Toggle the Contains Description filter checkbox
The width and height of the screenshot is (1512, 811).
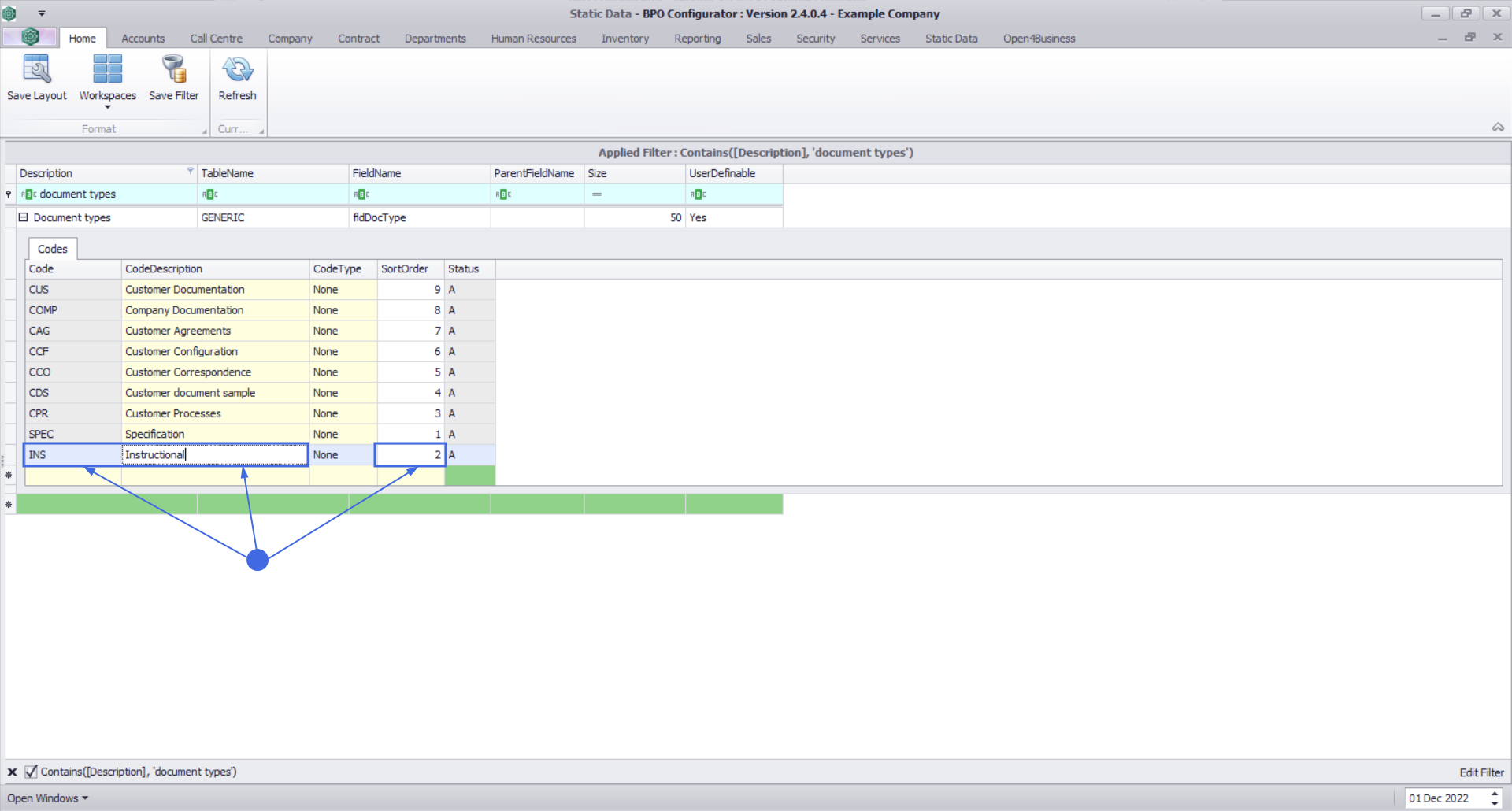31,772
